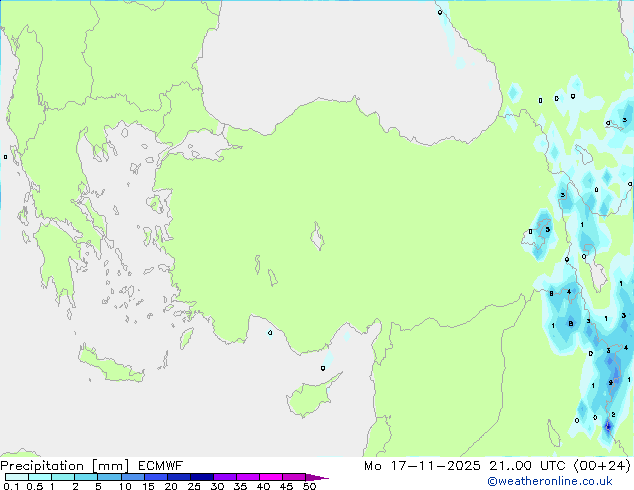Click the island of Cyprus on the map
The width and height of the screenshot is (634, 490).
(309, 397)
